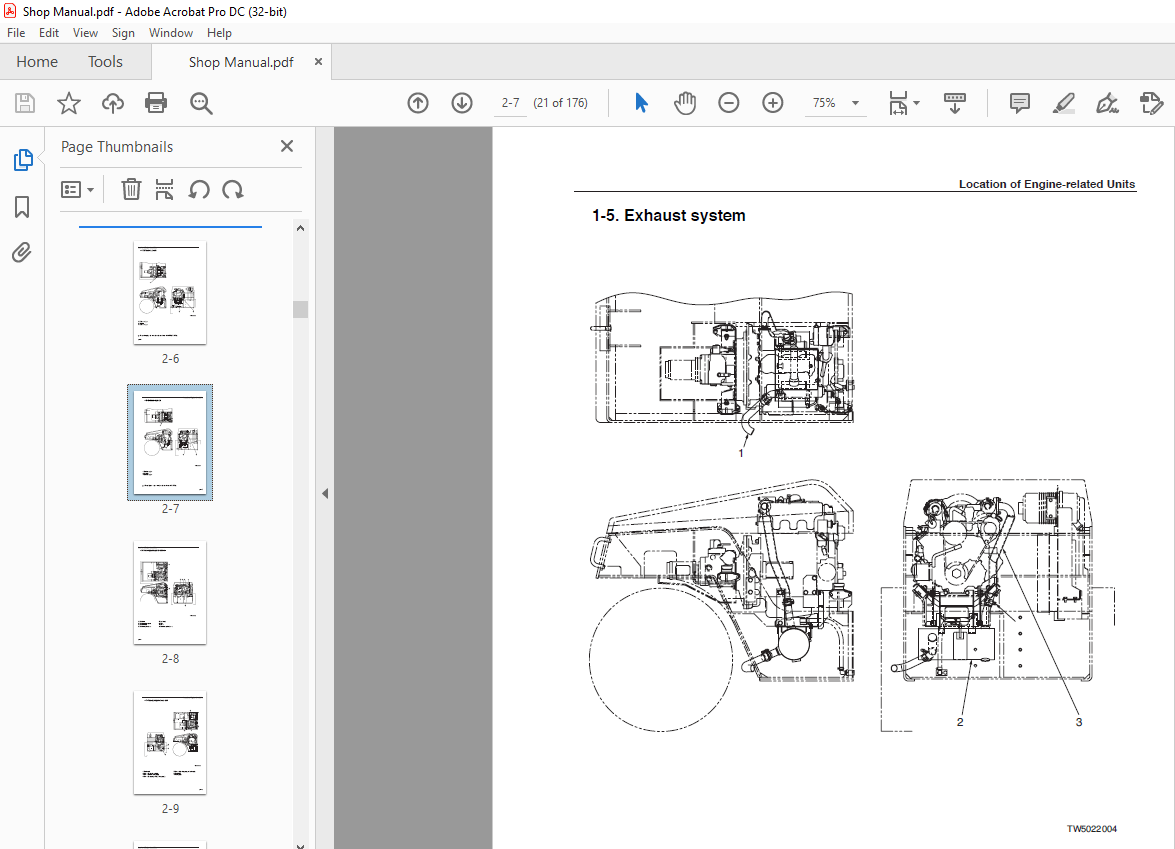
Task: Open the Window menu
Action: [171, 33]
